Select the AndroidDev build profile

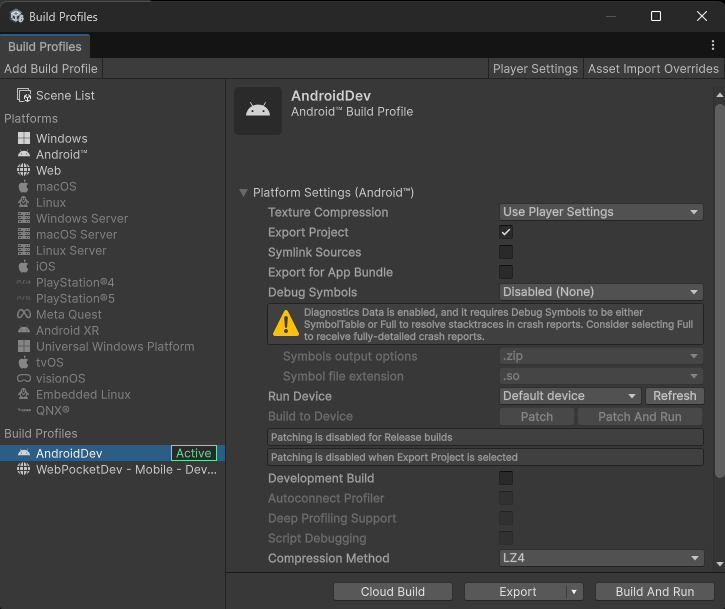(112, 453)
